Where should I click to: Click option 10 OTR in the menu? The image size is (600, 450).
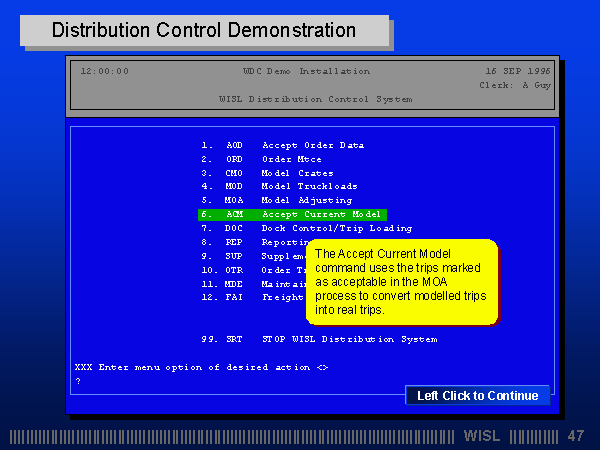[x=234, y=270]
